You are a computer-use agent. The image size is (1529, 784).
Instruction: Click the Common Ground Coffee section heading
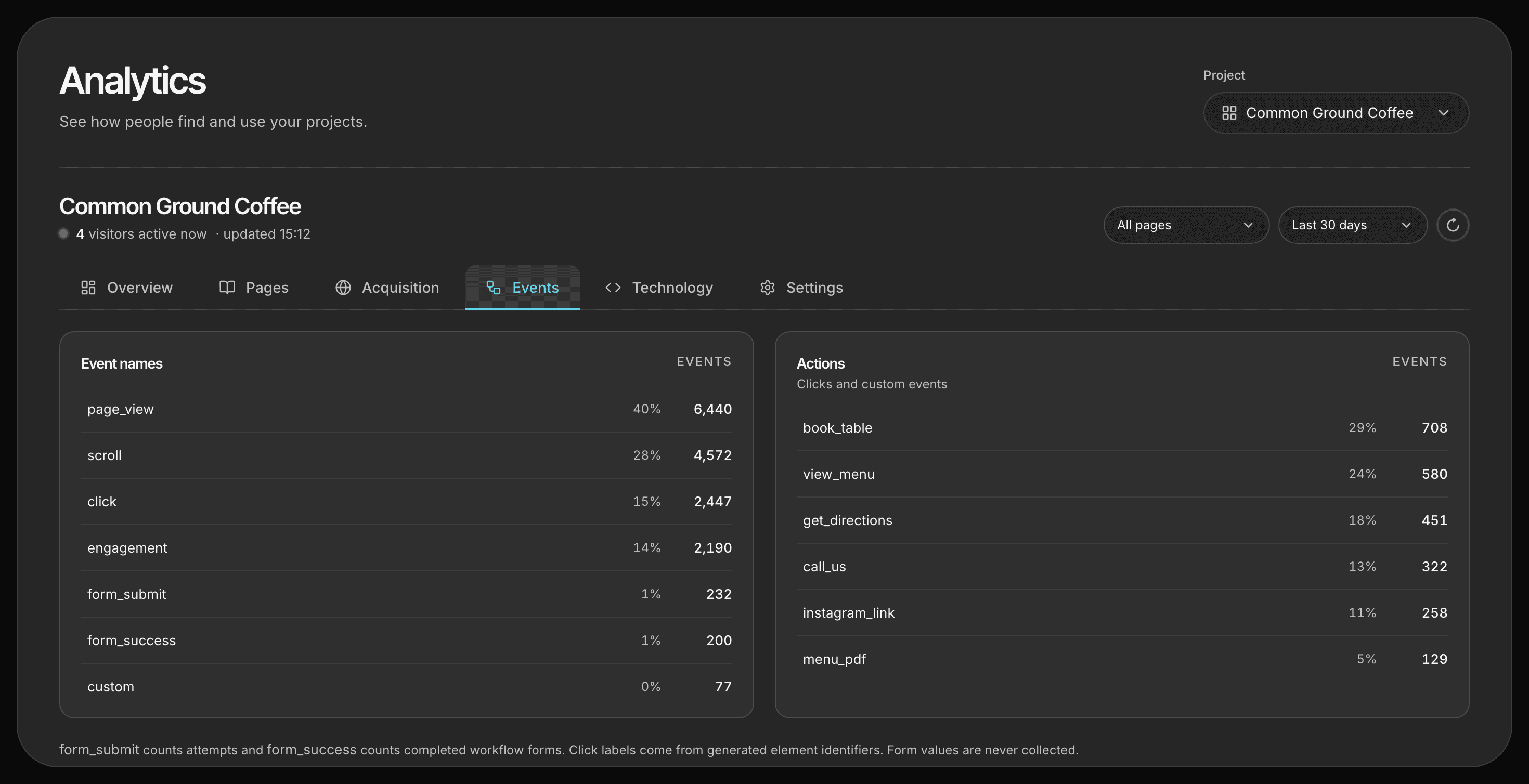pos(180,206)
